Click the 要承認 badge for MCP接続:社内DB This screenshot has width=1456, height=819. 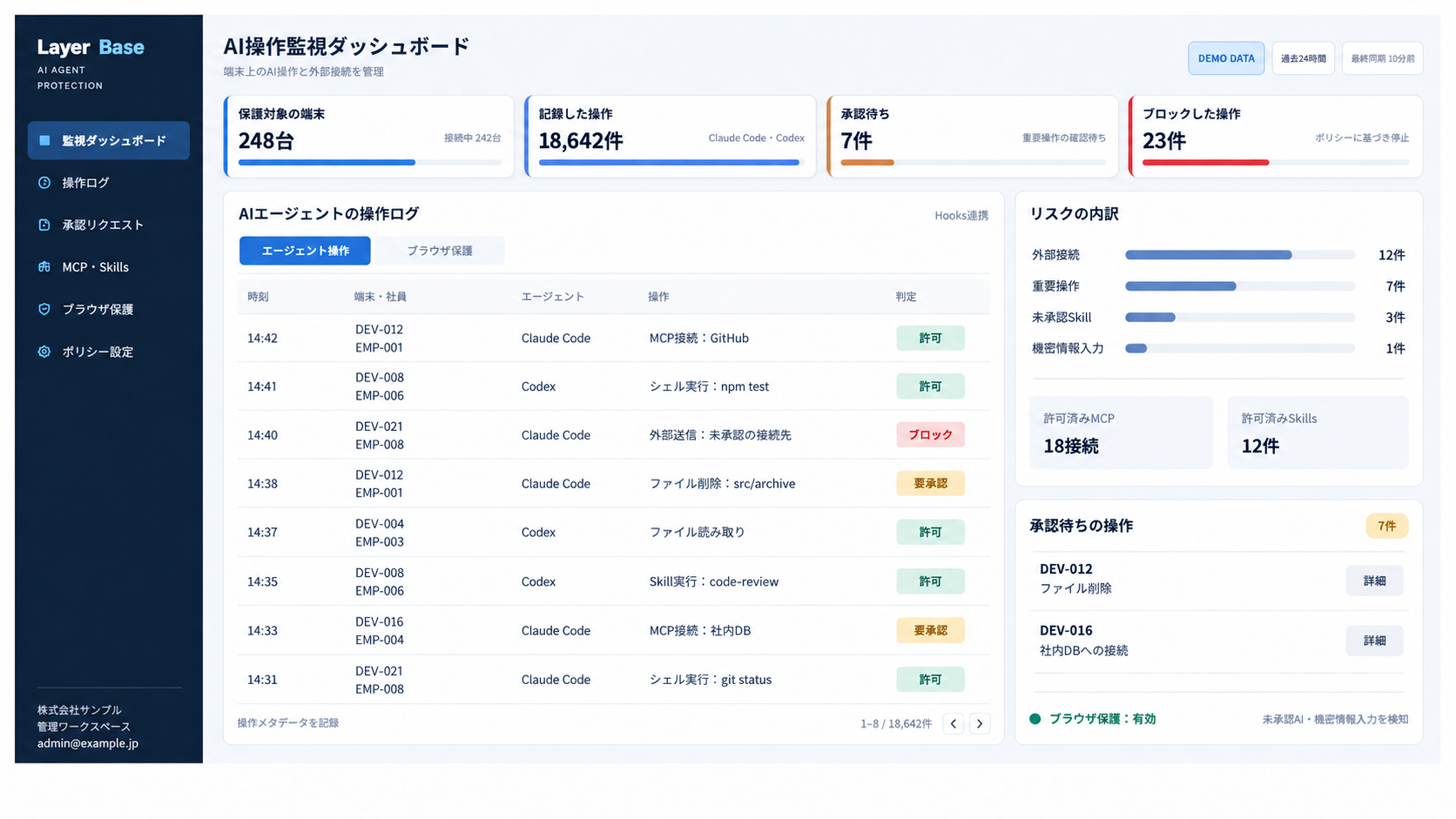[930, 630]
